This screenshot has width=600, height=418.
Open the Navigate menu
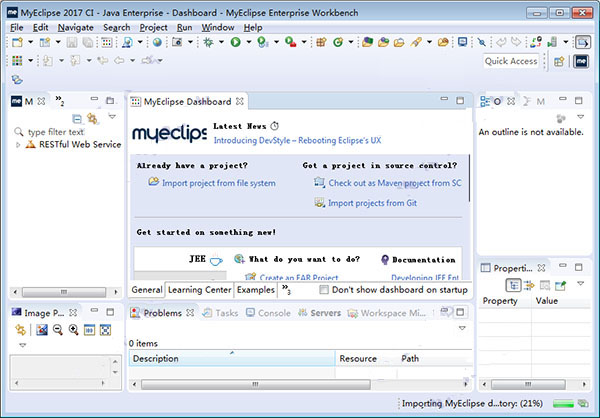click(x=76, y=28)
